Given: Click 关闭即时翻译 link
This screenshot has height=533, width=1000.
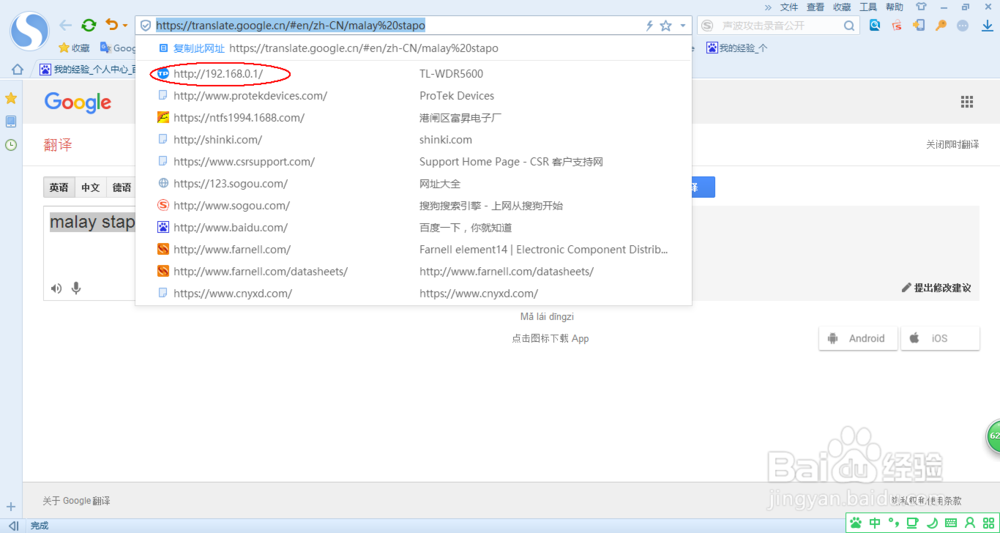Looking at the screenshot, I should tap(953, 145).
